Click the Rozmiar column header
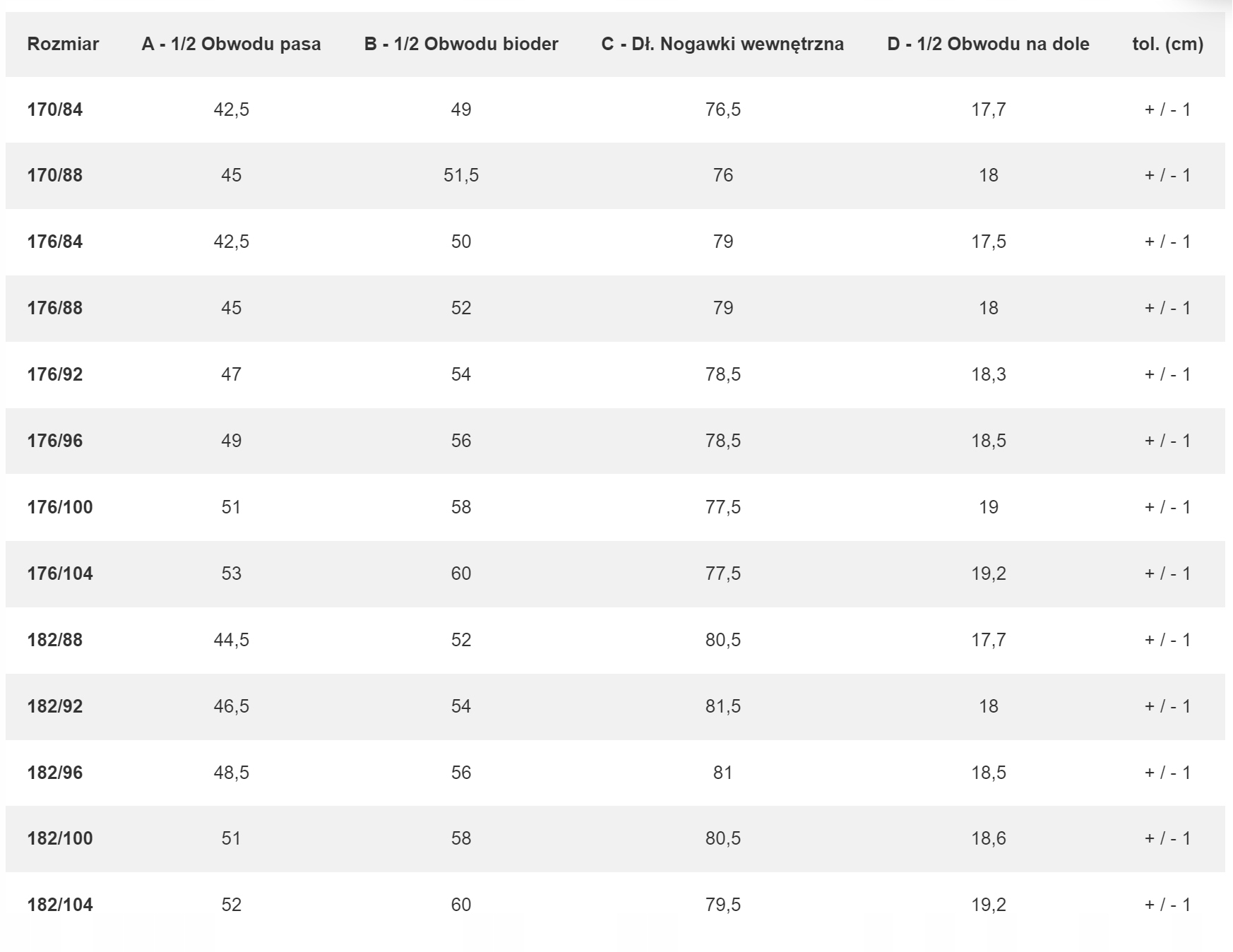The height and width of the screenshot is (952, 1233). (63, 44)
